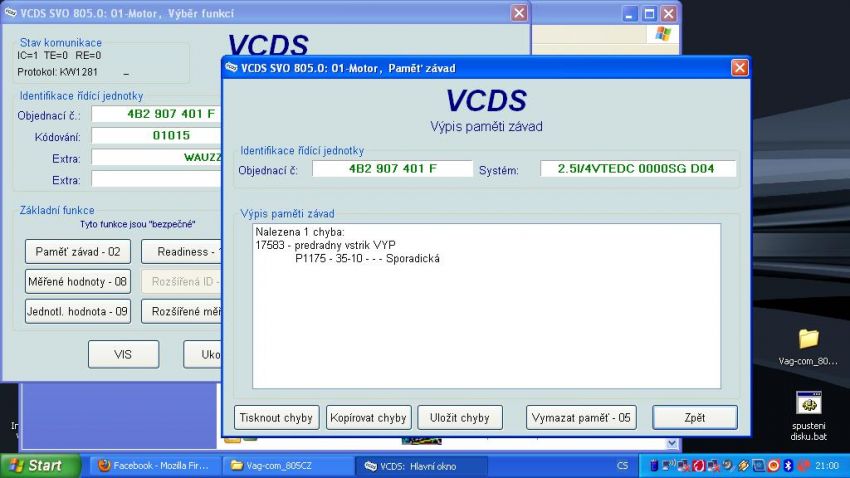The width and height of the screenshot is (850, 478).
Task: Go back with the Zpět button
Action: coord(695,418)
